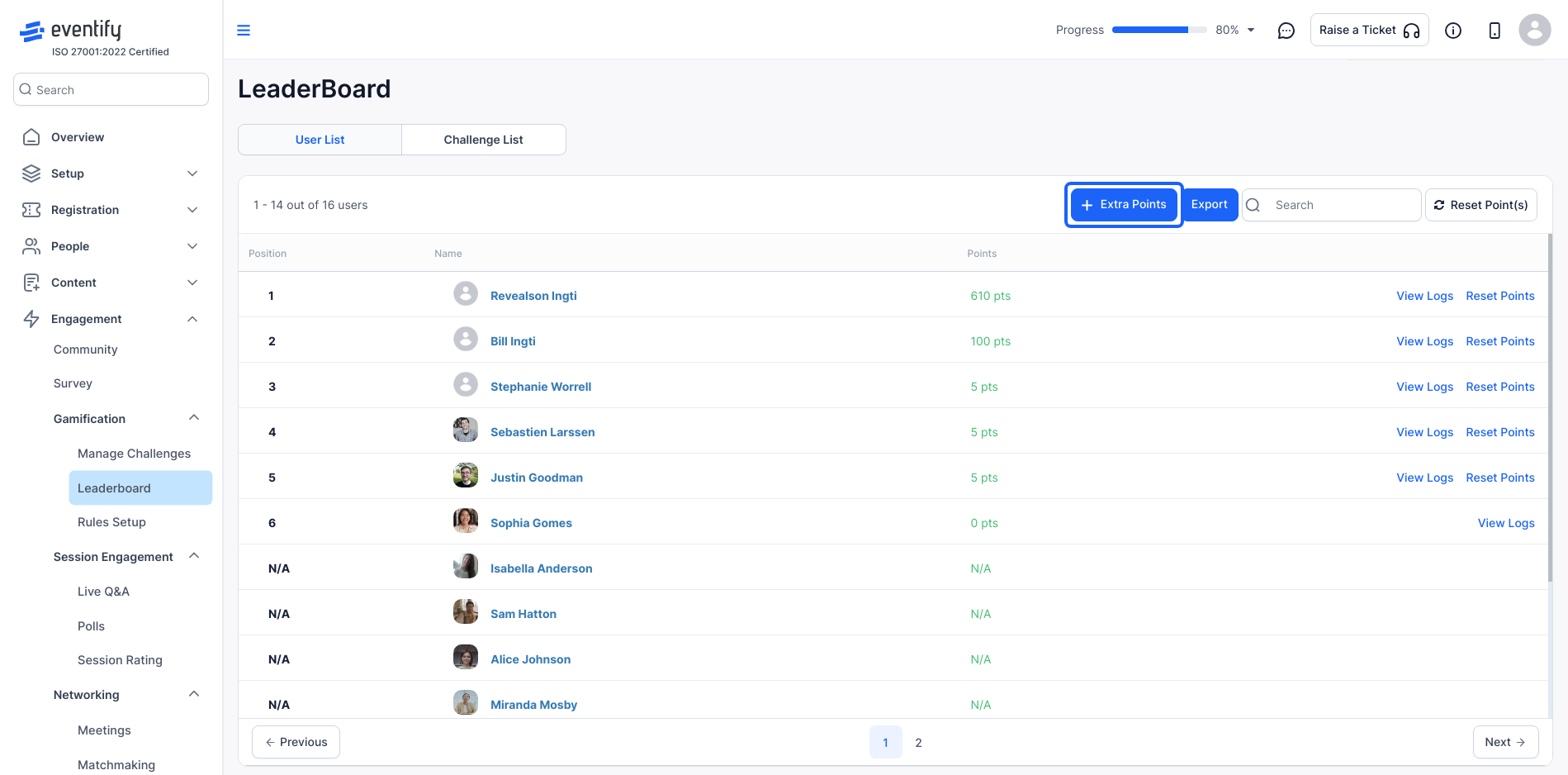The width and height of the screenshot is (1568, 775).
Task: Click the leaderboard search magnifier icon
Action: click(x=1253, y=205)
